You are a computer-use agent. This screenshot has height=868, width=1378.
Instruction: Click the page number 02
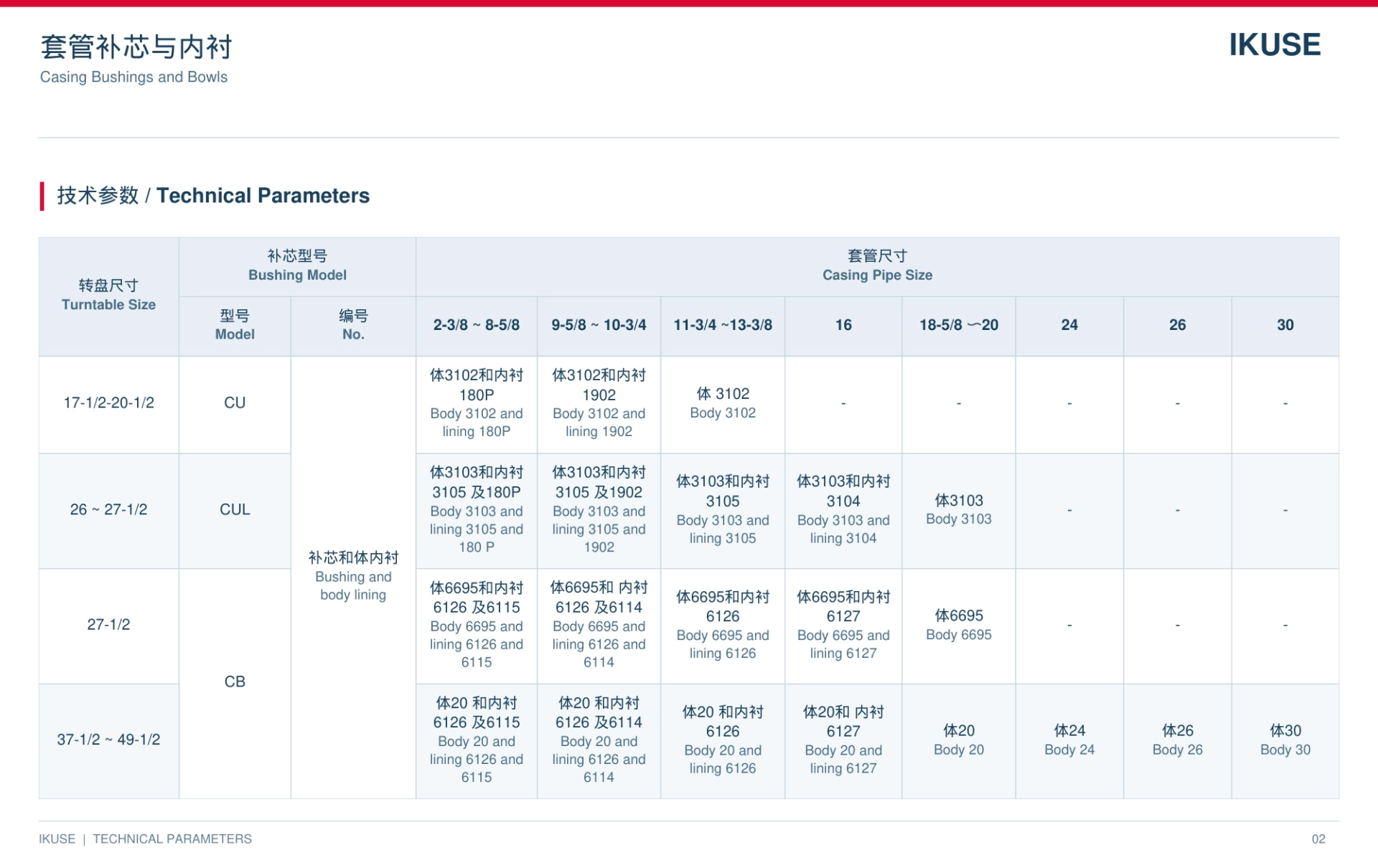[1318, 839]
